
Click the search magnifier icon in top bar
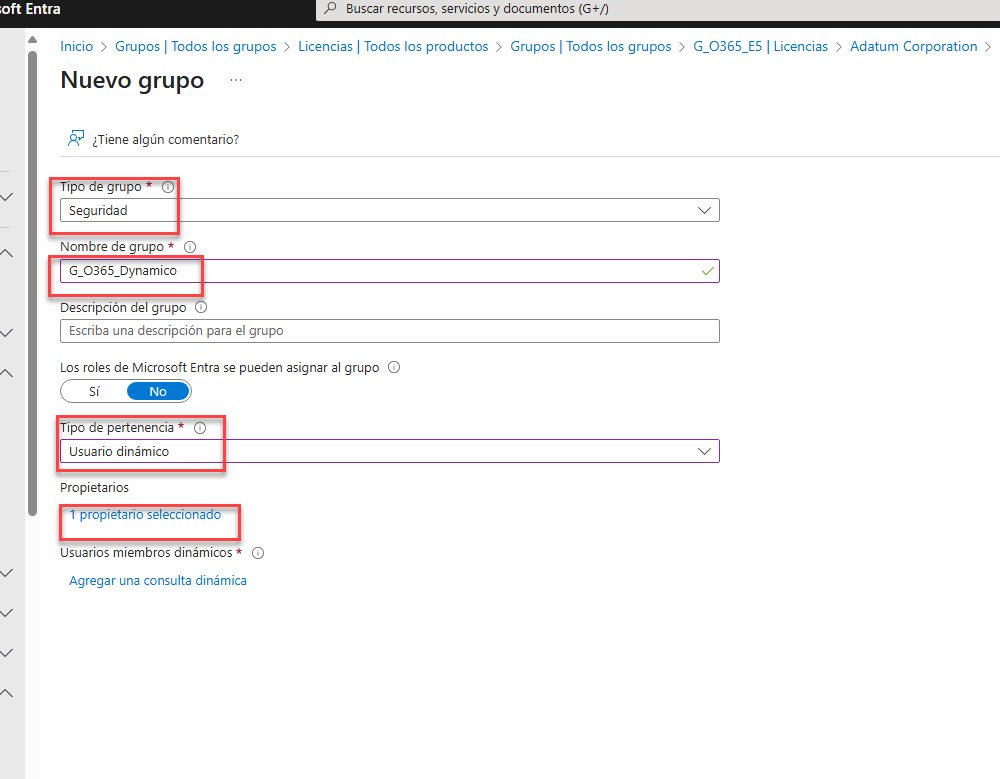[331, 9]
